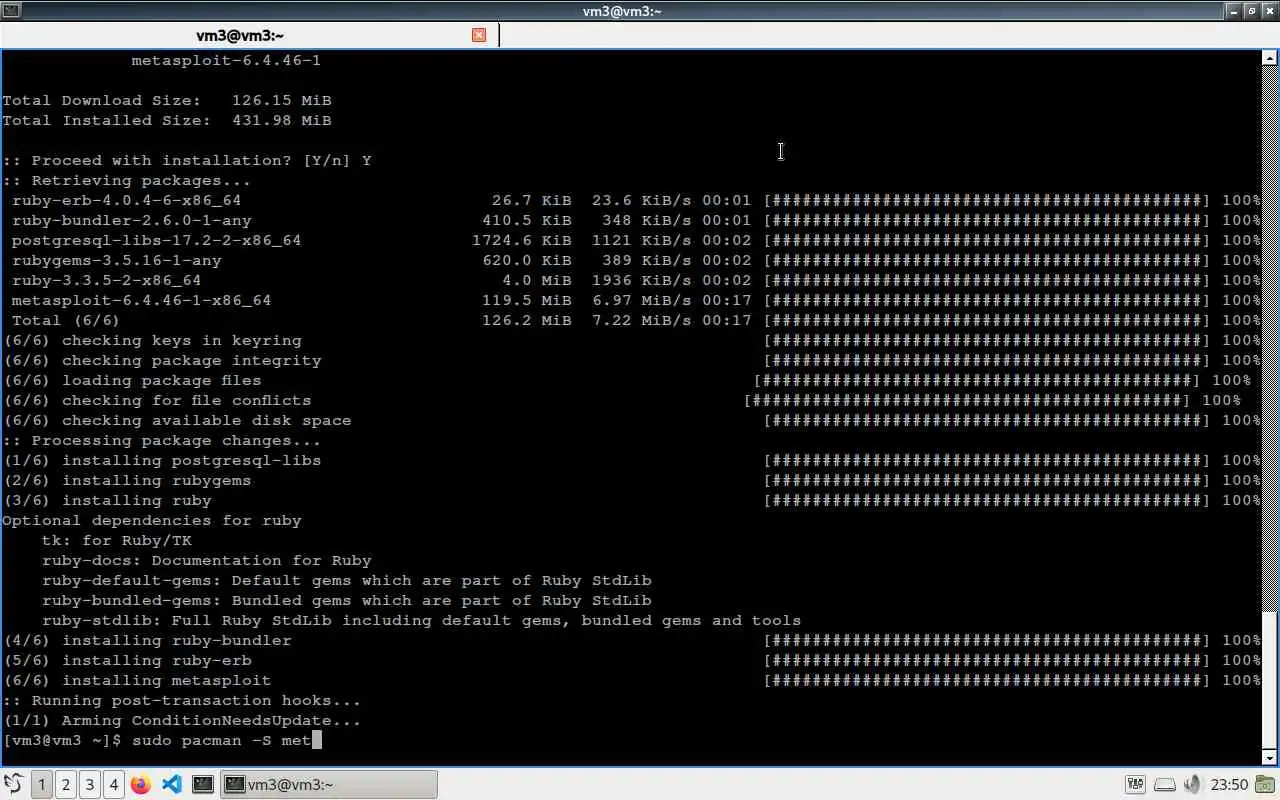1280x800 pixels.
Task: Open the network monitor tray icon
Action: 1135,784
